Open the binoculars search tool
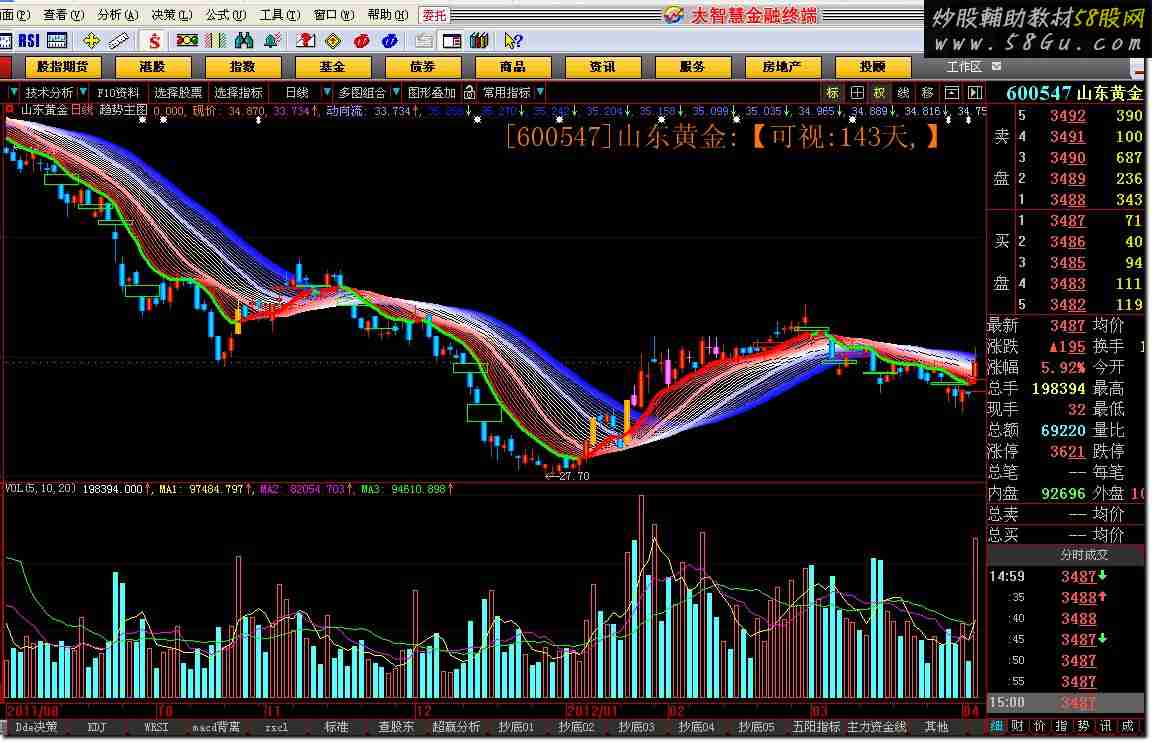 [x=244, y=40]
